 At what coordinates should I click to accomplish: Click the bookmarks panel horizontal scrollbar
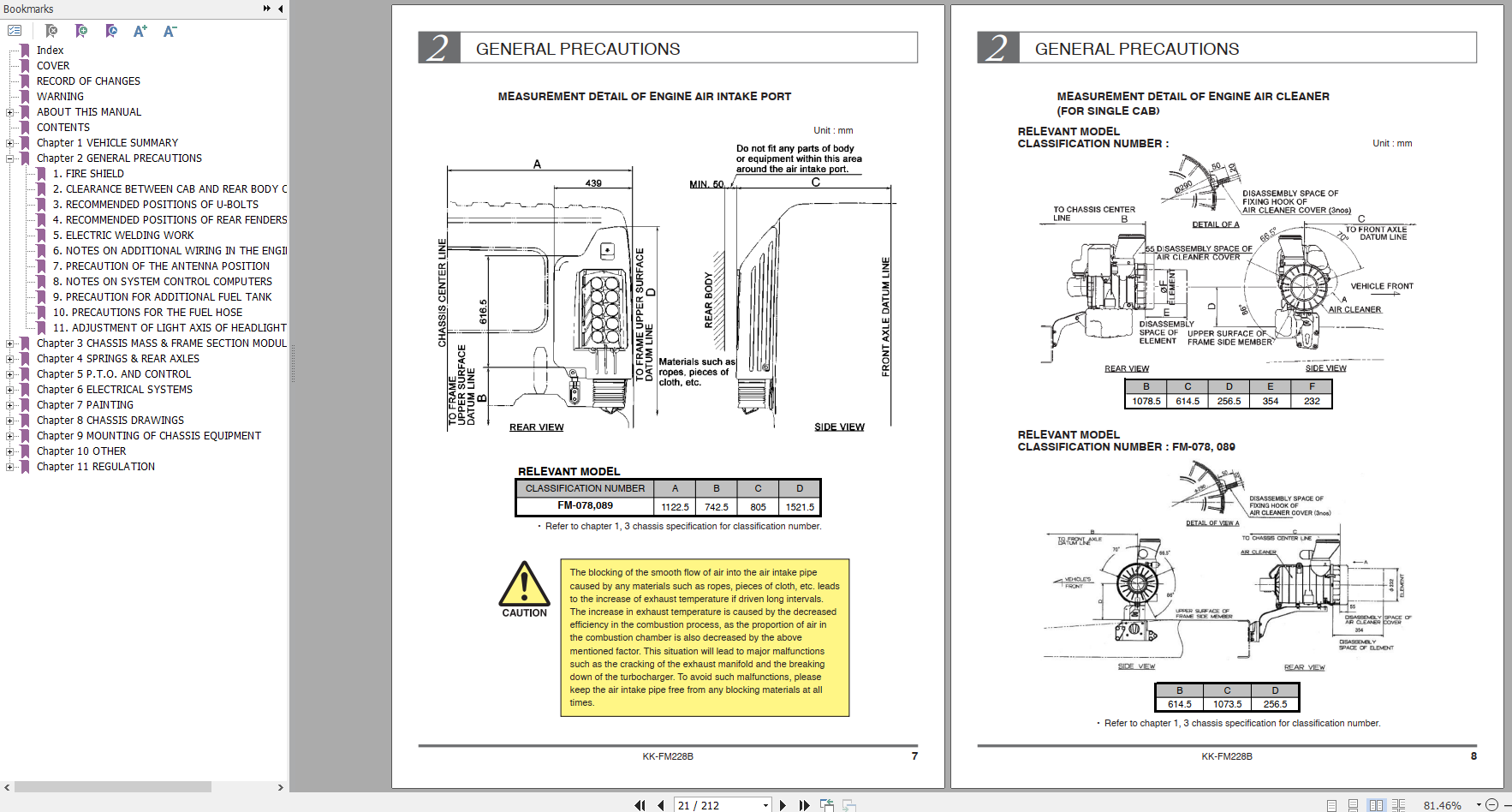coord(113,786)
